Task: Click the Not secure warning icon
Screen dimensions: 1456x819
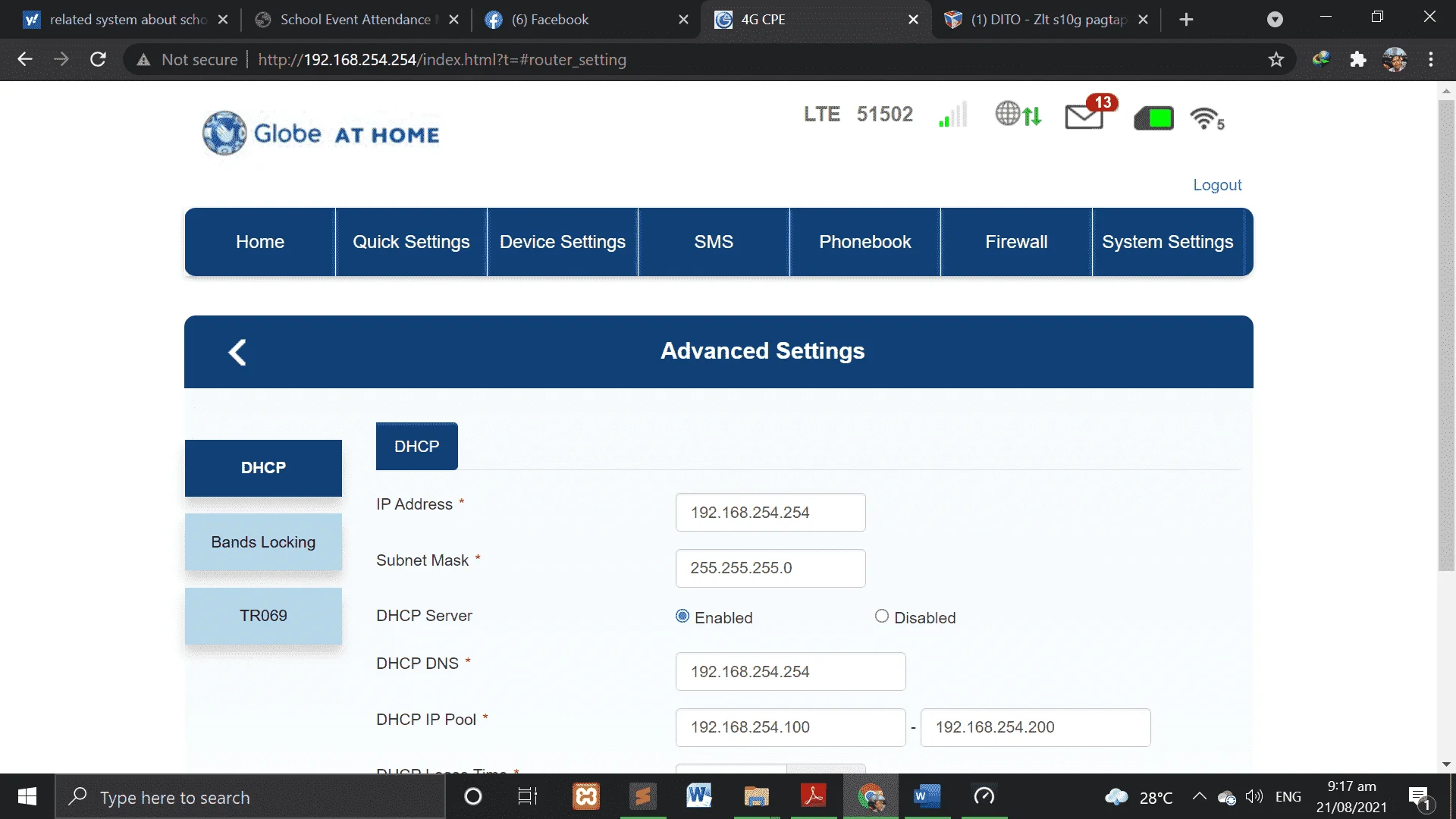Action: tap(143, 59)
